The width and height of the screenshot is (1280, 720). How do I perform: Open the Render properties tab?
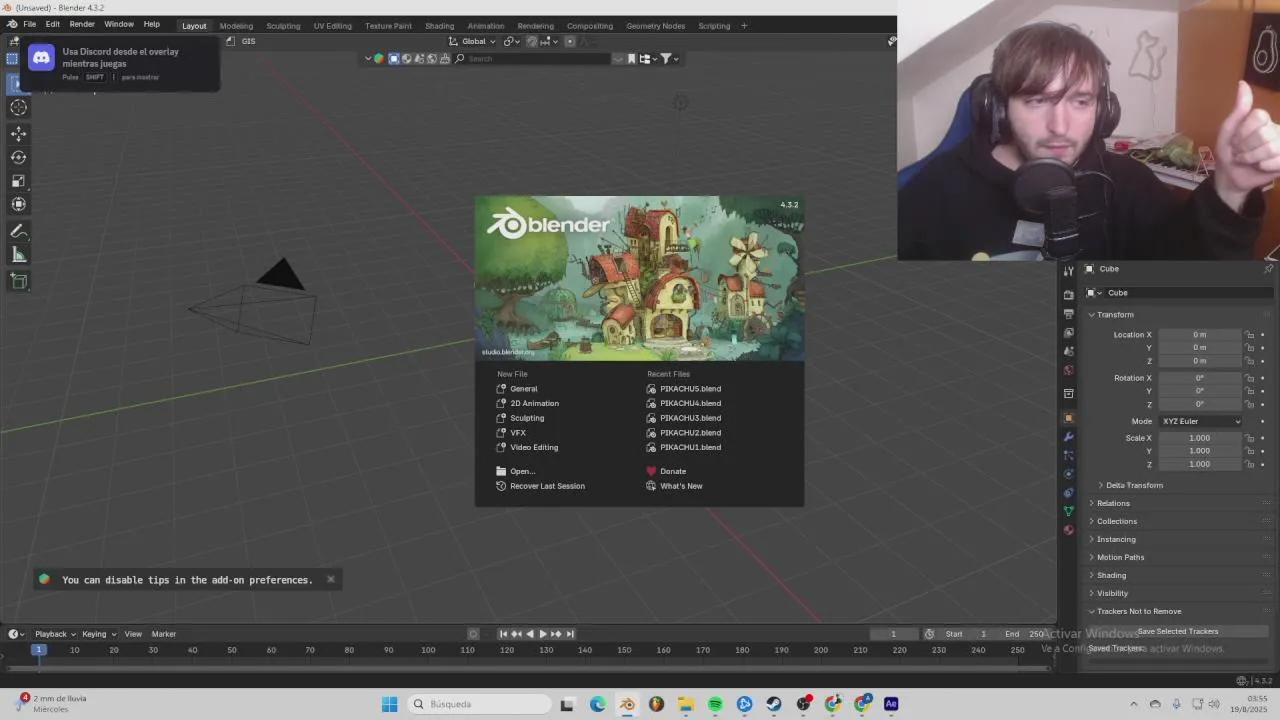(1068, 294)
